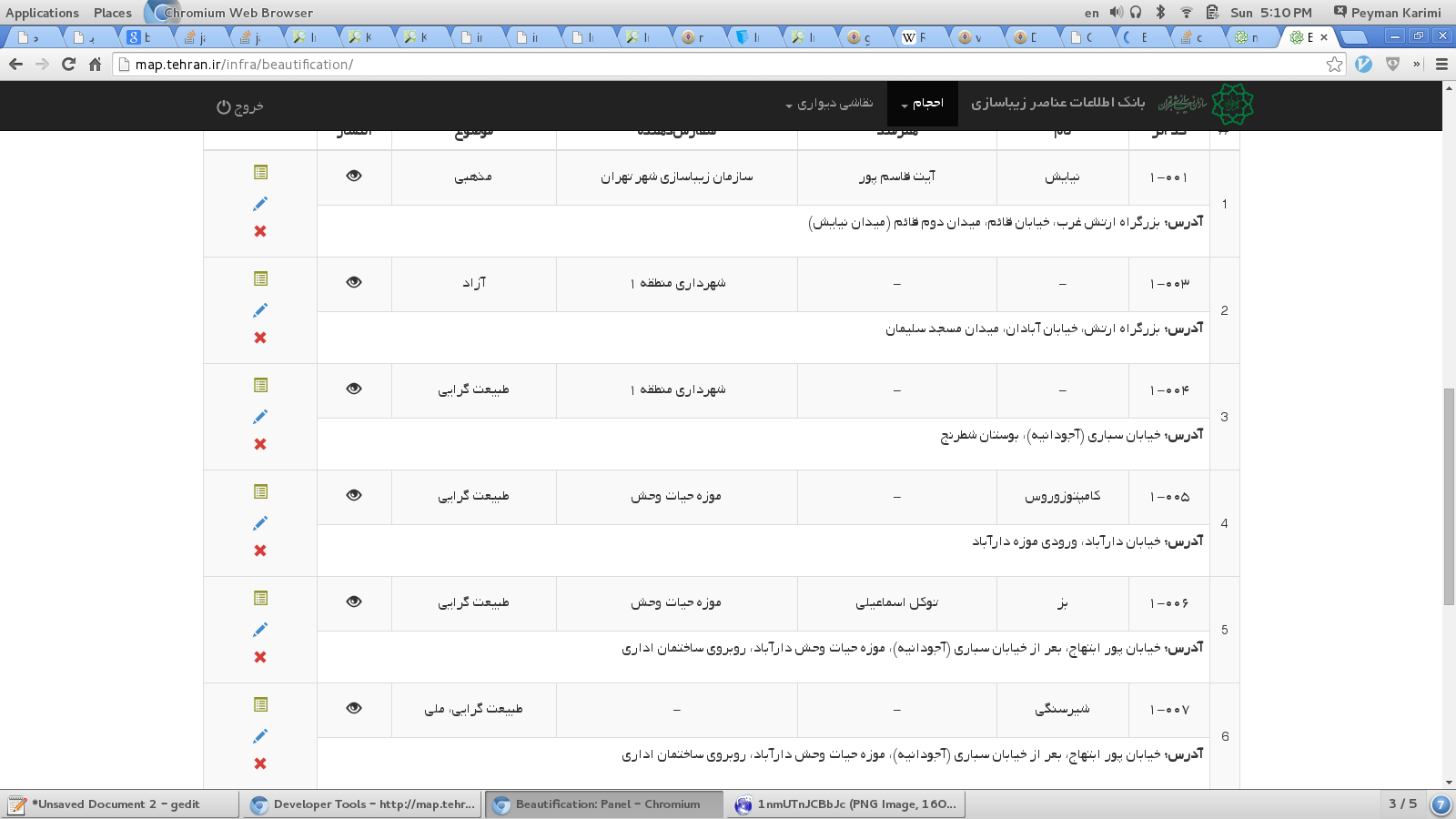The image size is (1456, 819).
Task: Delete row 1-003 with red X
Action: point(260,338)
